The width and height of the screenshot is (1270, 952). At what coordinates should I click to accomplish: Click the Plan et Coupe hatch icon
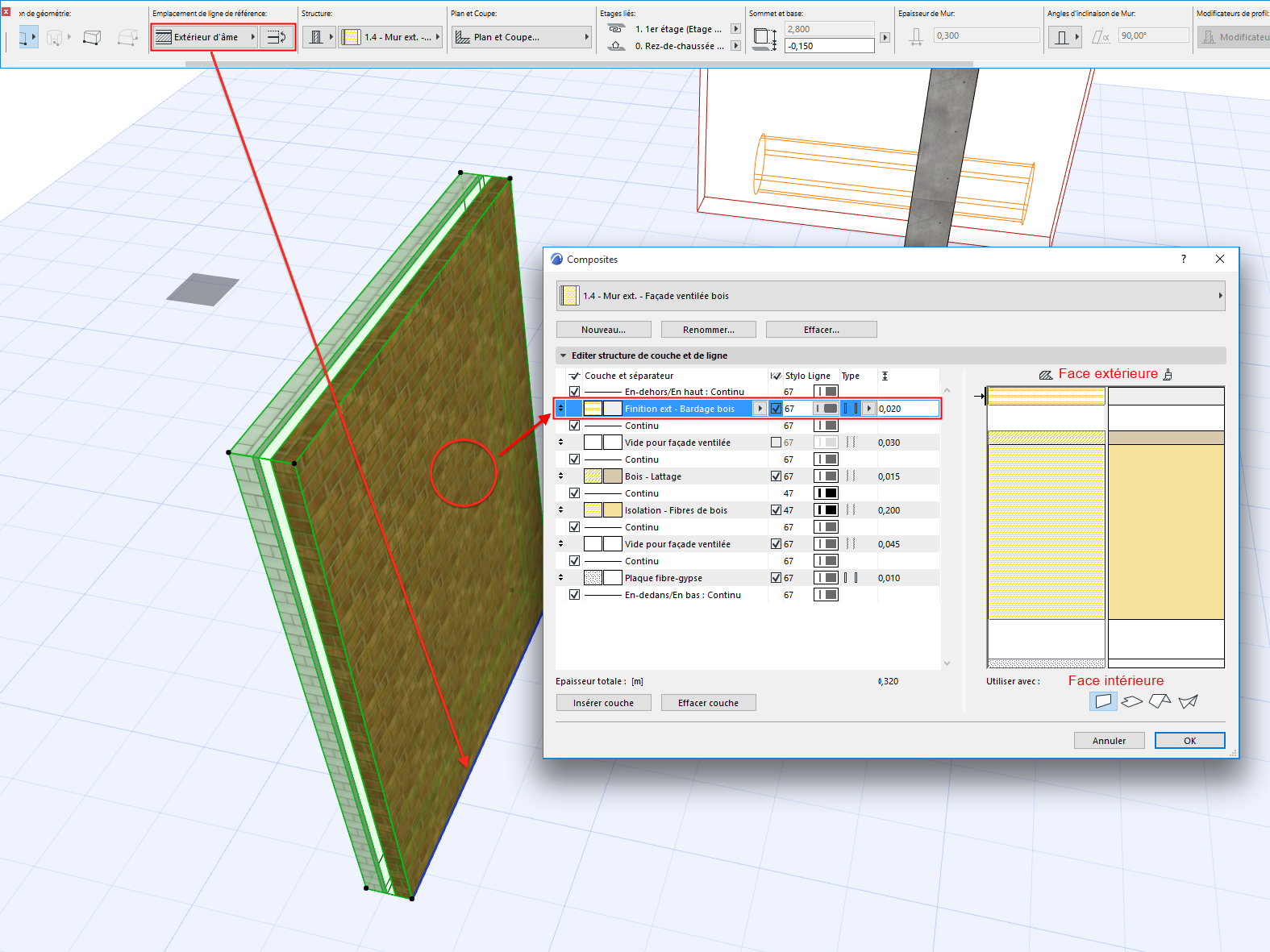tap(463, 37)
